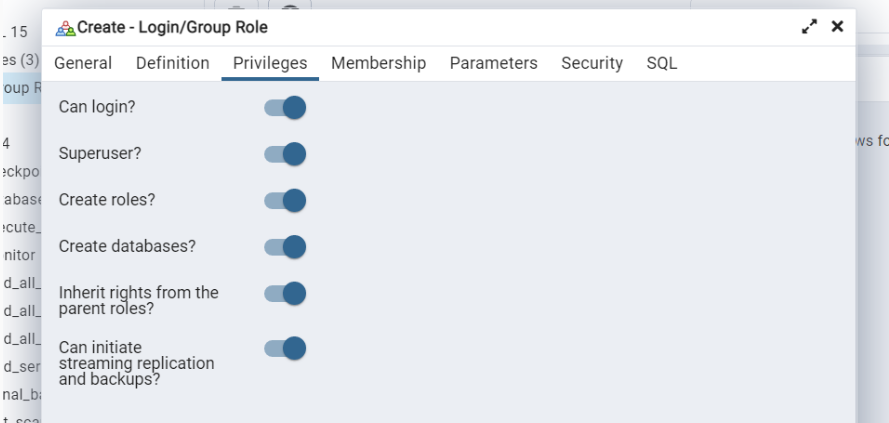This screenshot has width=889, height=423.
Task: Show the Security tab
Action: pyautogui.click(x=592, y=63)
